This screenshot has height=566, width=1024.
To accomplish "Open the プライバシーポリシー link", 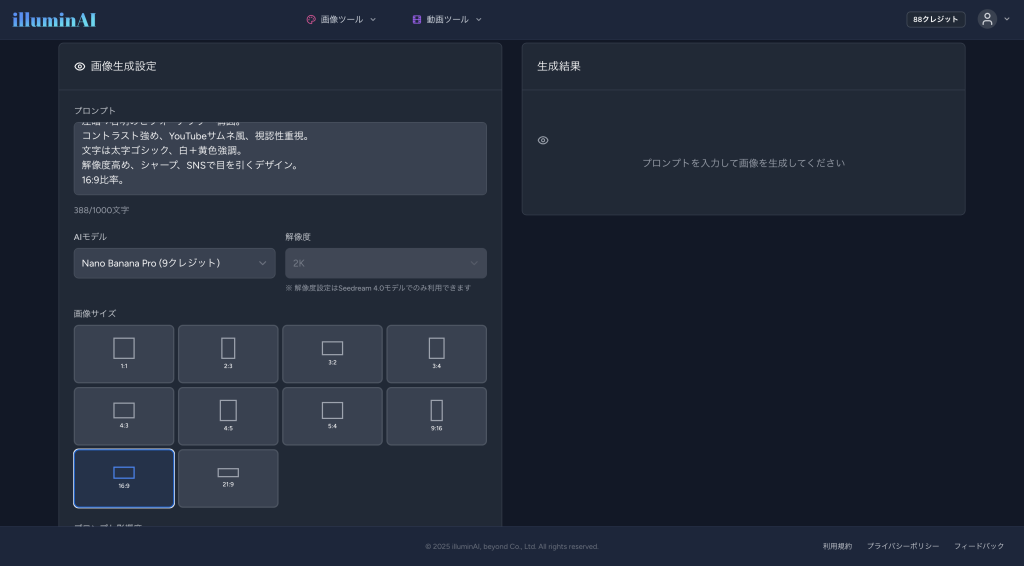I will (902, 546).
